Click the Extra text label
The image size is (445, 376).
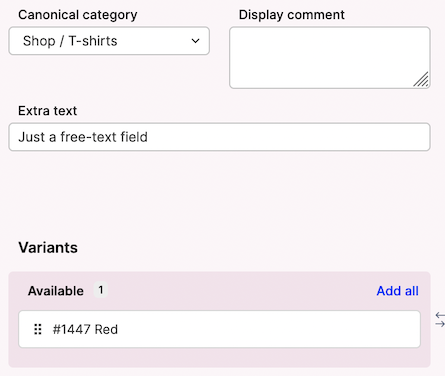pos(48,111)
